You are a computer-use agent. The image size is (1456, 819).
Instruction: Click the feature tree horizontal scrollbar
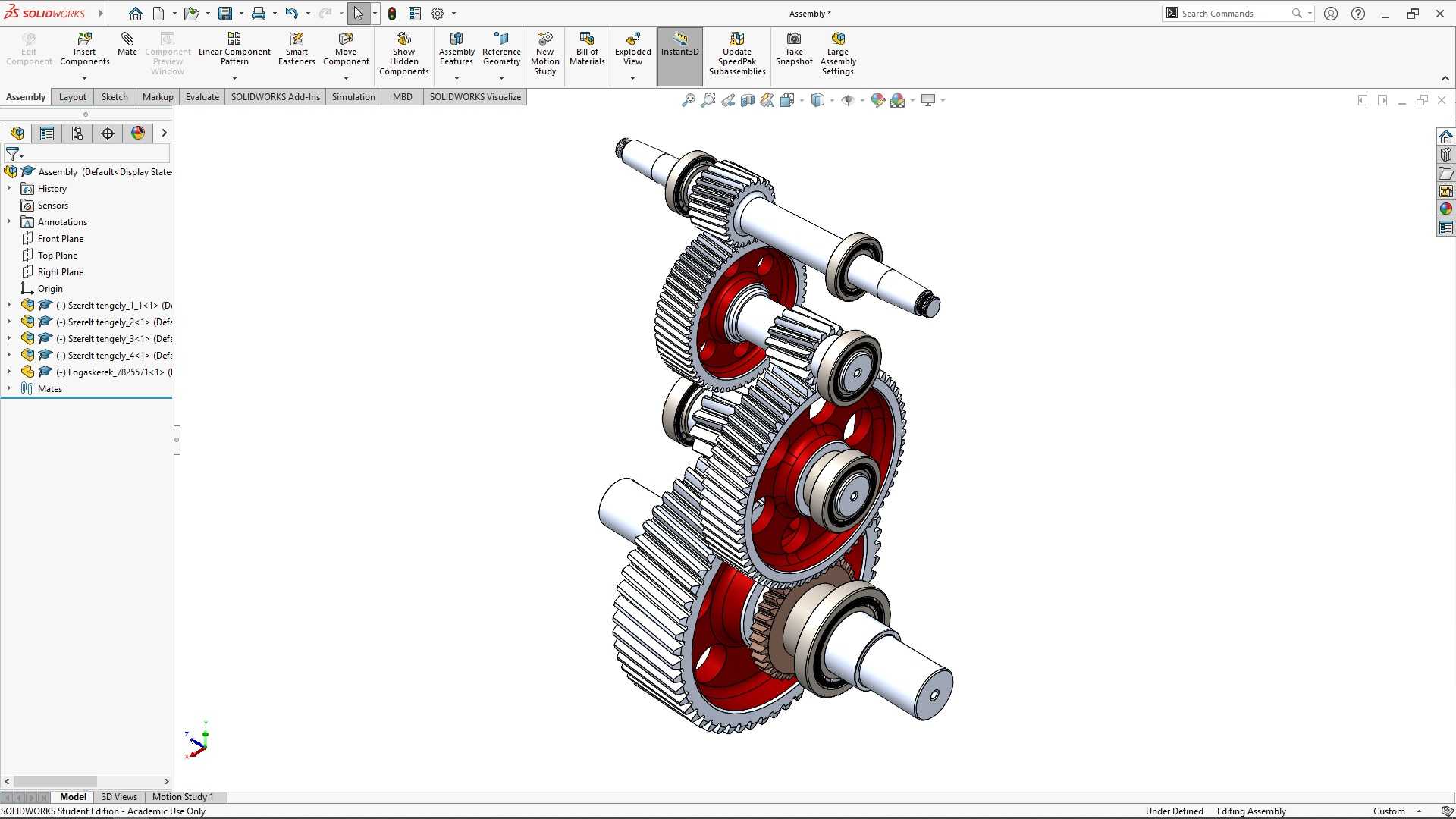point(55,781)
